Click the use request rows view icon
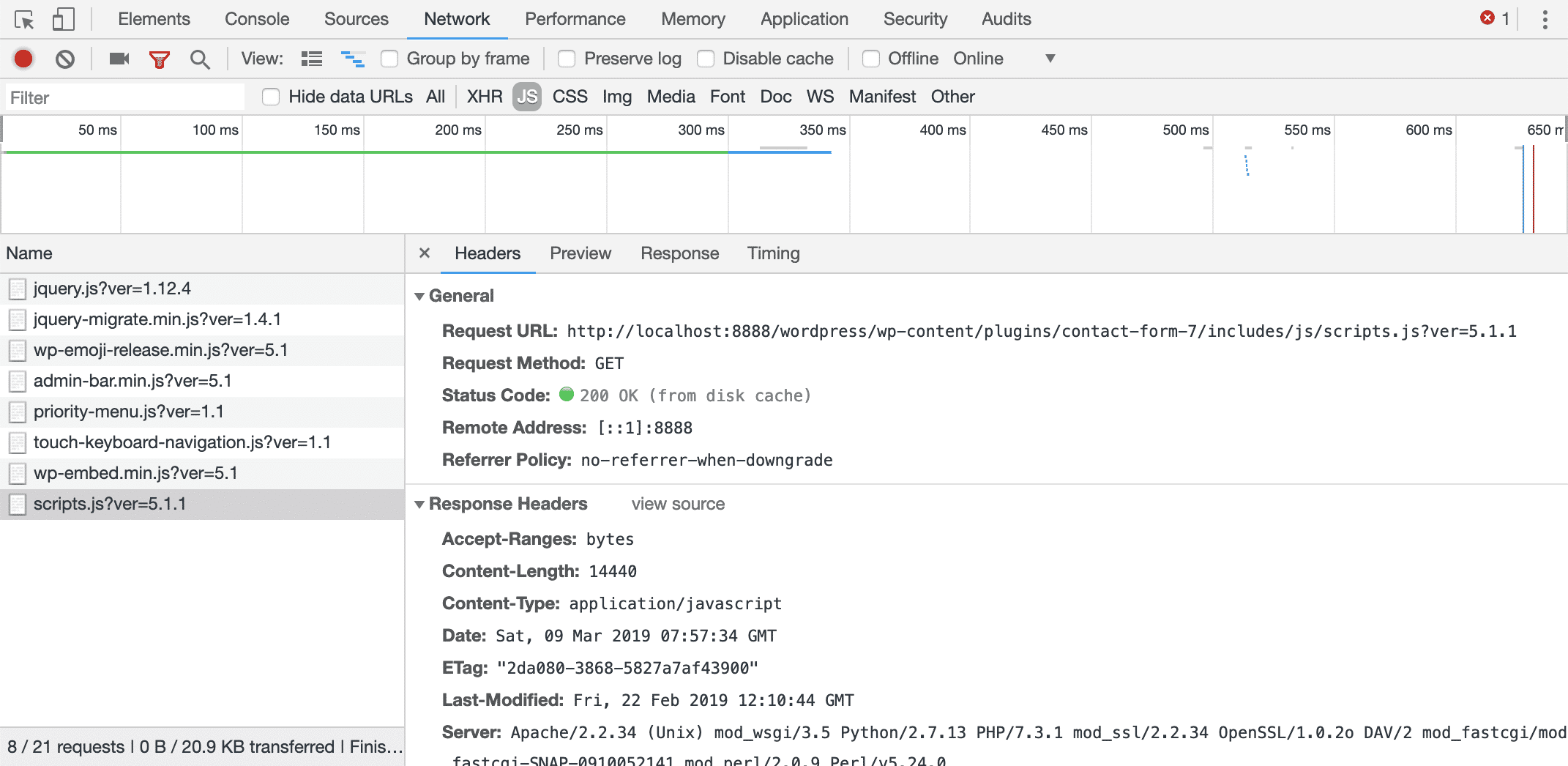This screenshot has width=1568, height=766. tap(311, 59)
